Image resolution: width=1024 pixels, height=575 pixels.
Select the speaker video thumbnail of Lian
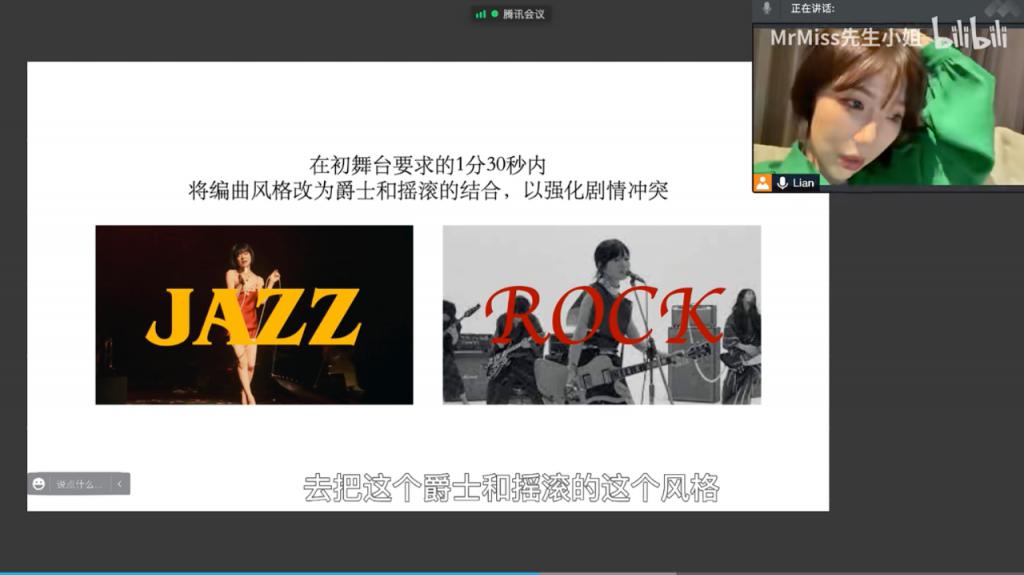coord(888,107)
